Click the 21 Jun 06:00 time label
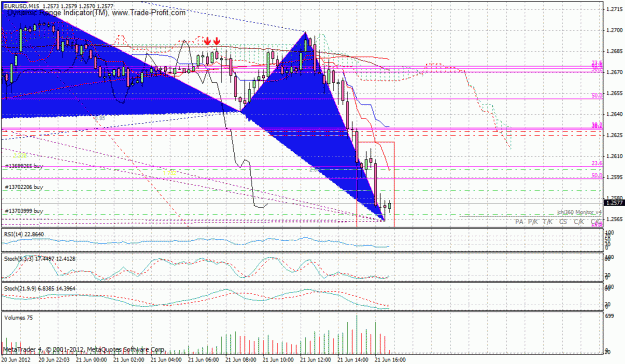 203,360
